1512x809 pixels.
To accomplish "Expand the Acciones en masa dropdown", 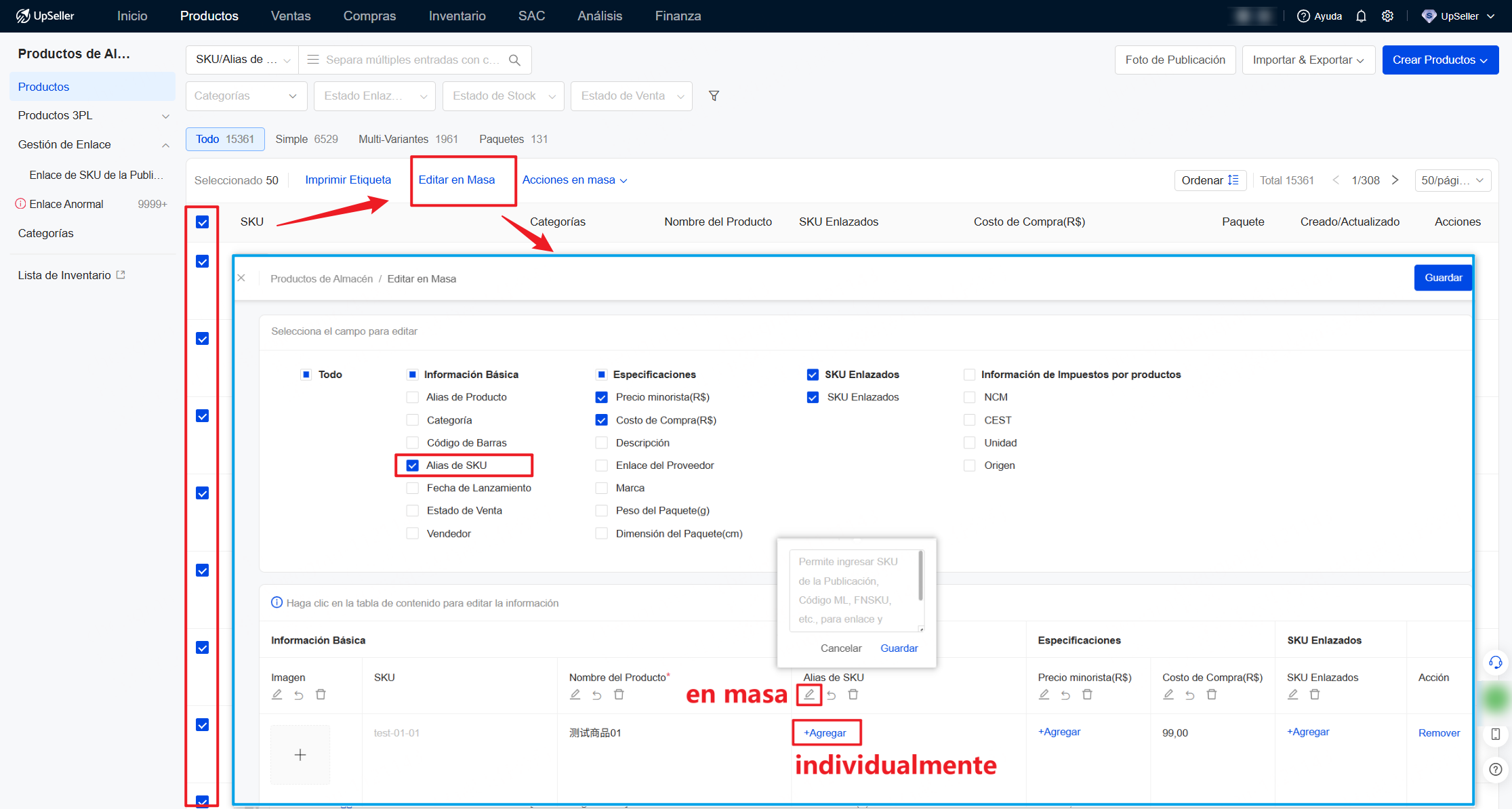I will click(x=575, y=180).
